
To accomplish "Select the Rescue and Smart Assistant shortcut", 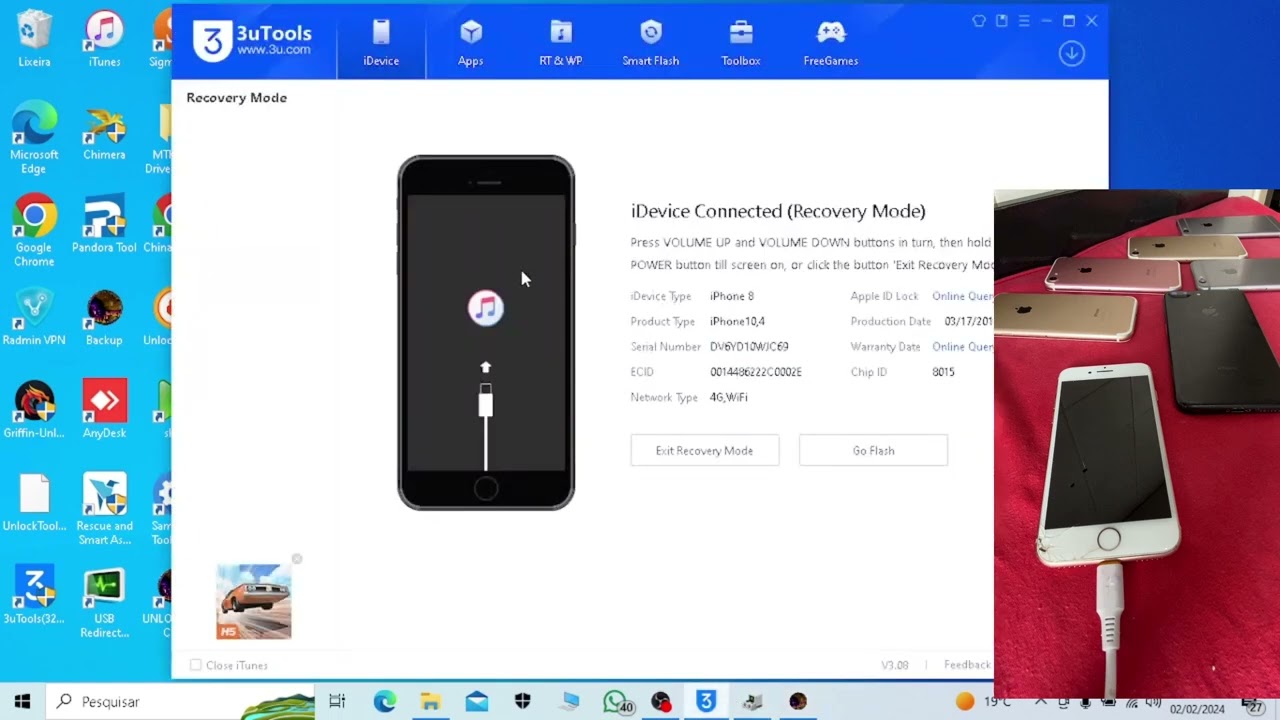I will [x=104, y=510].
